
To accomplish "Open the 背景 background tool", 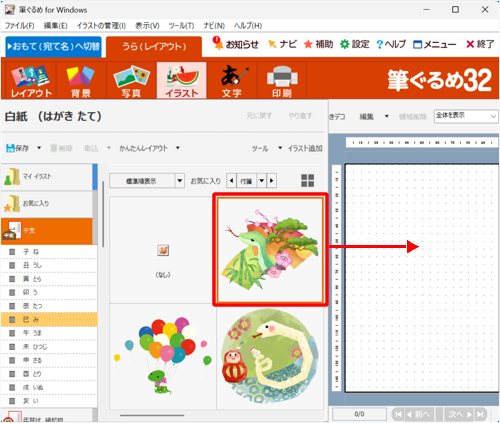I will (x=81, y=81).
